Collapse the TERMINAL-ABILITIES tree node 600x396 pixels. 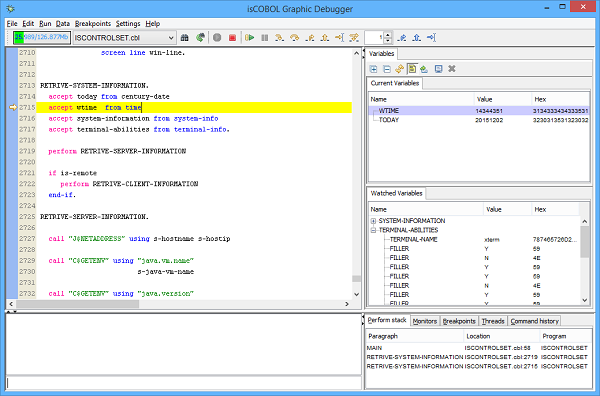(x=373, y=230)
